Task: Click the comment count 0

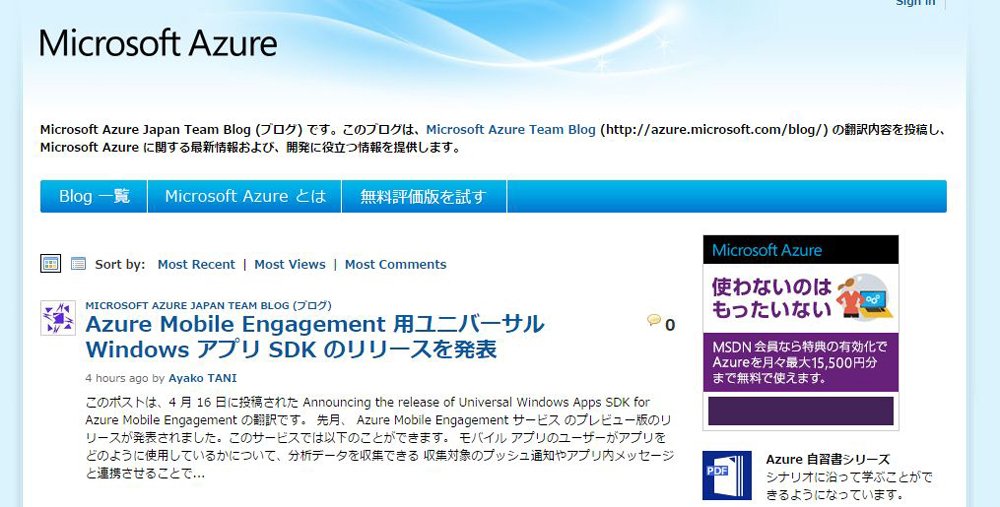Action: (670, 325)
